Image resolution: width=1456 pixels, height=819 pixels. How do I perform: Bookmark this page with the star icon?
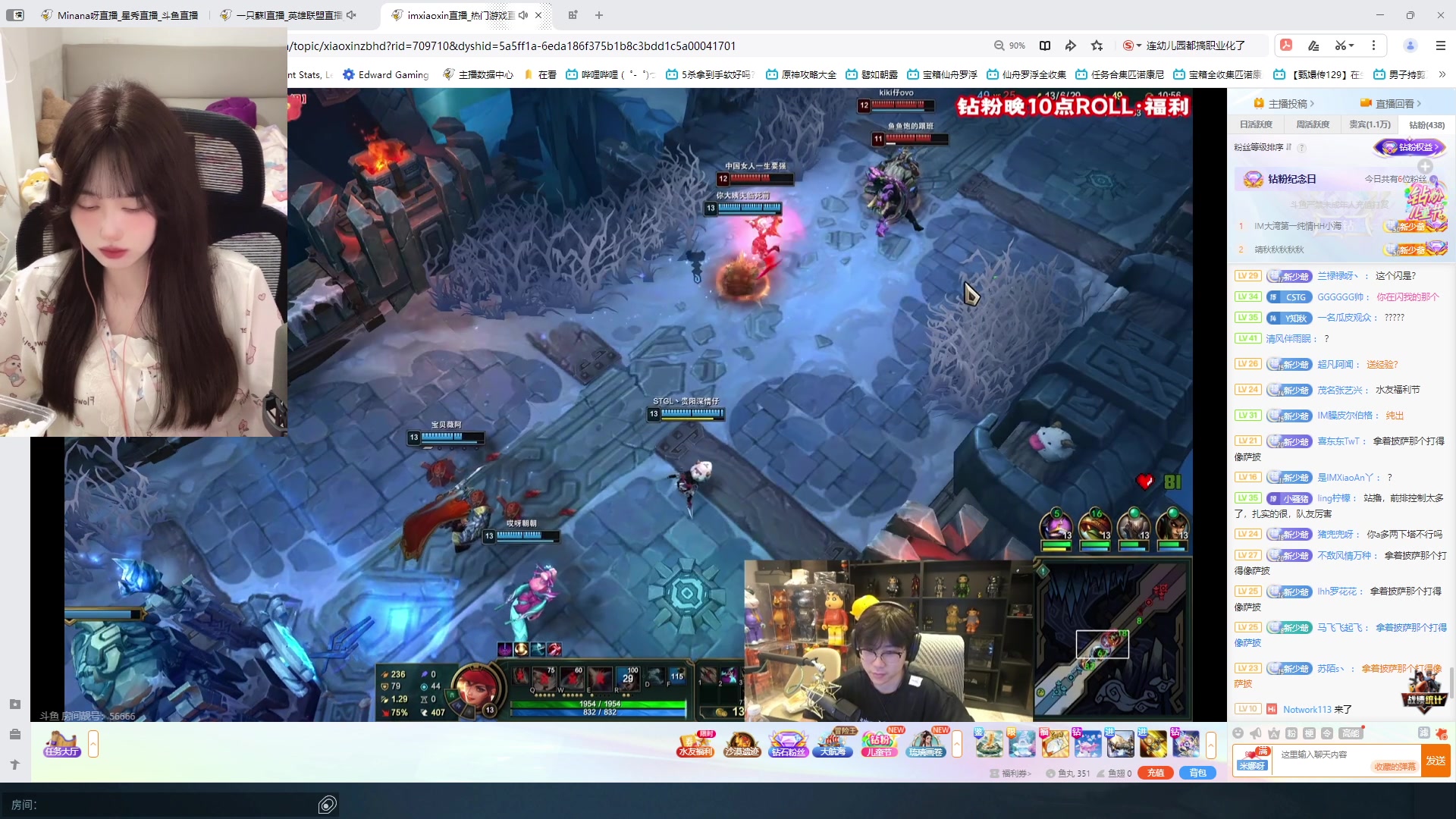[x=1097, y=45]
